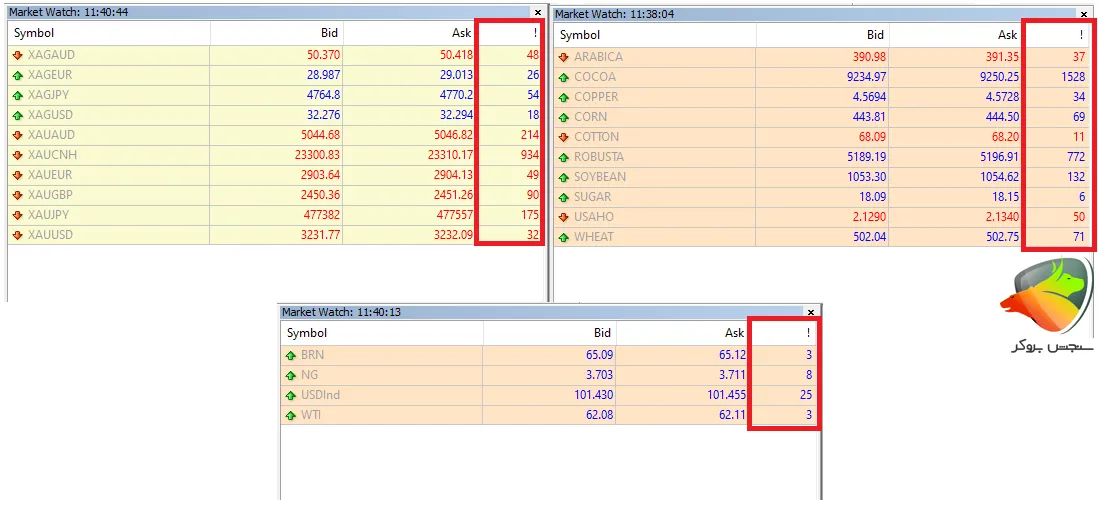Click the NG symbol name
1098x505 pixels.
(310, 375)
